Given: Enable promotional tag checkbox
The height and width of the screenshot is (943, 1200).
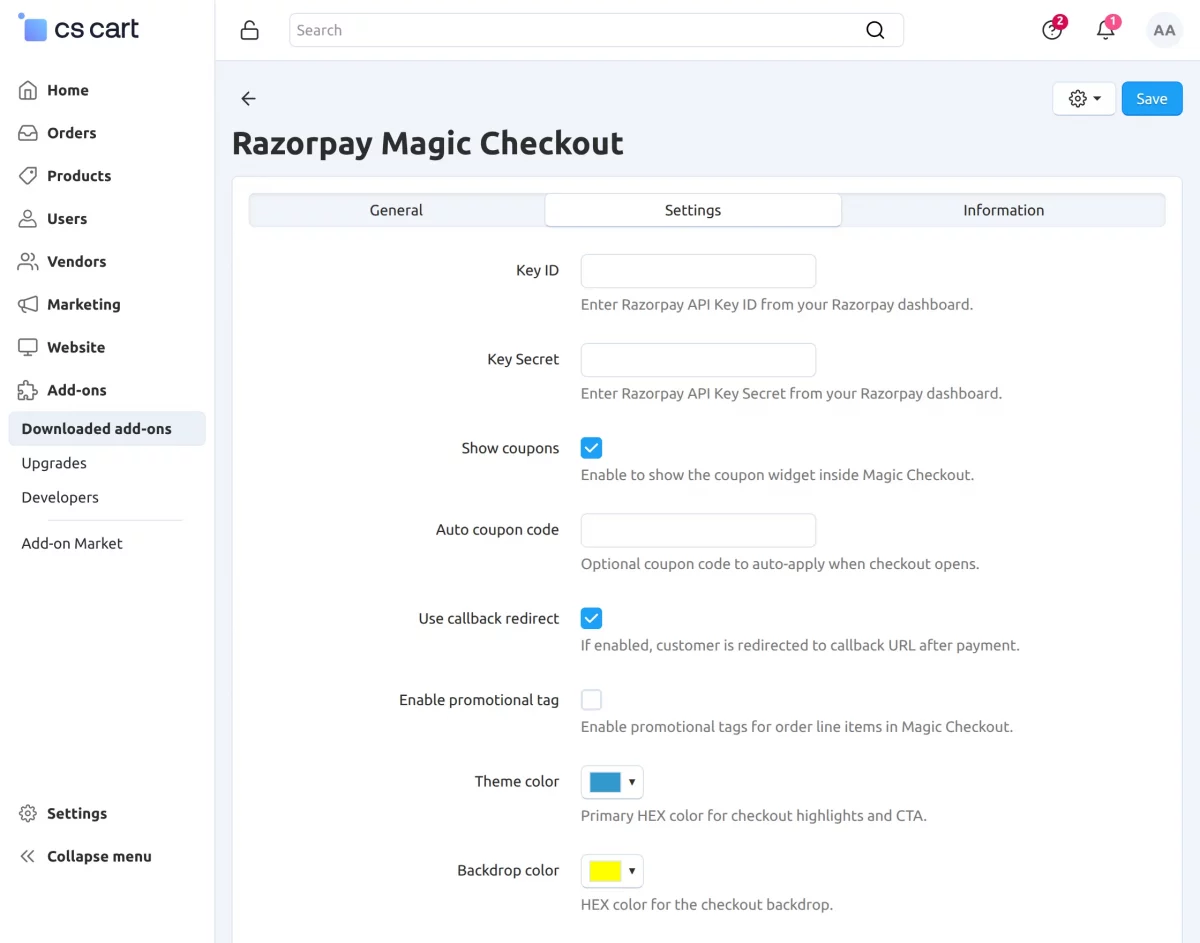Looking at the screenshot, I should pos(591,700).
